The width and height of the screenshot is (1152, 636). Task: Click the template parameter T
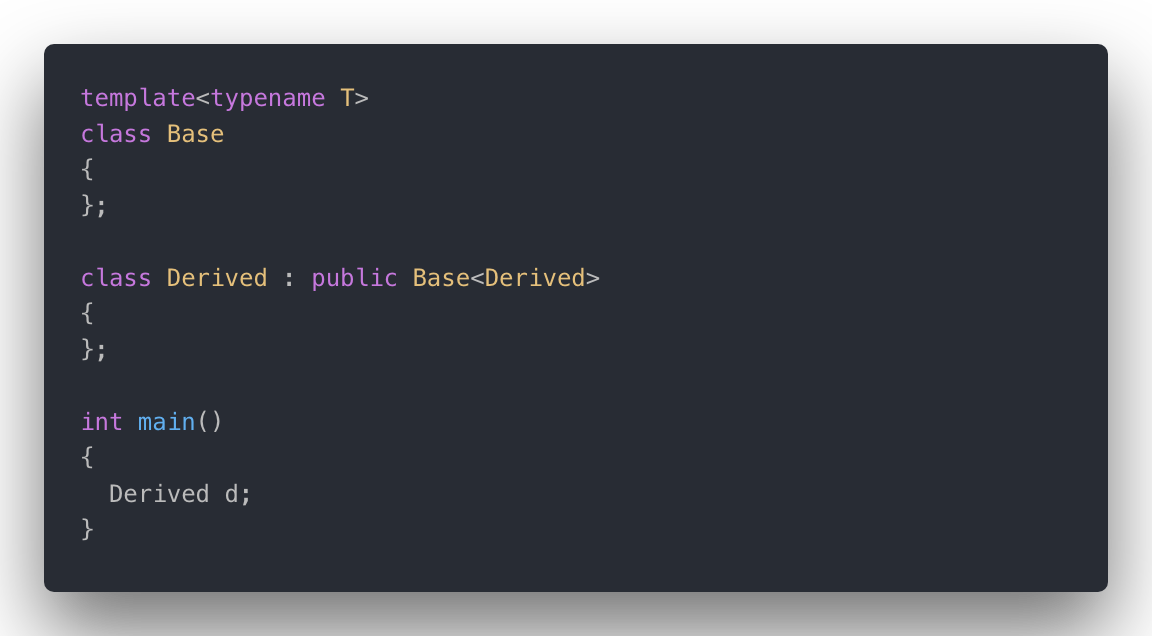coord(347,98)
